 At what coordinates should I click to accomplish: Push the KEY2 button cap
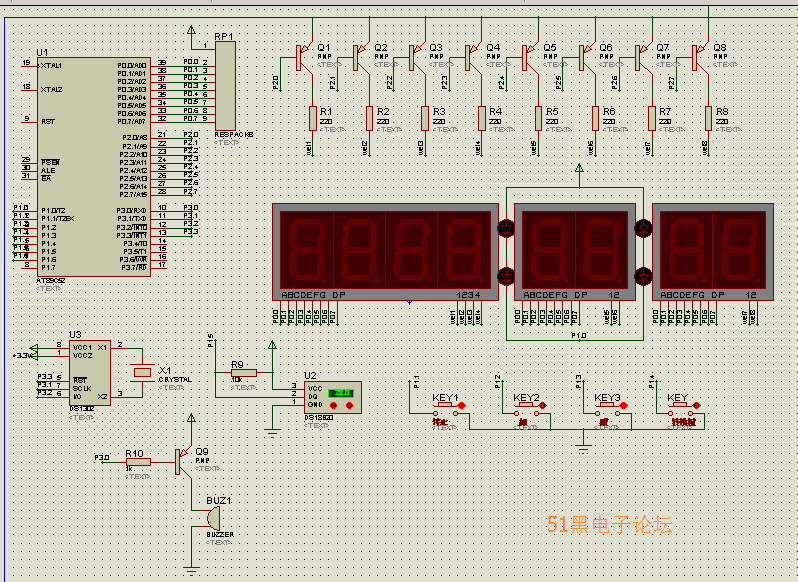(527, 404)
